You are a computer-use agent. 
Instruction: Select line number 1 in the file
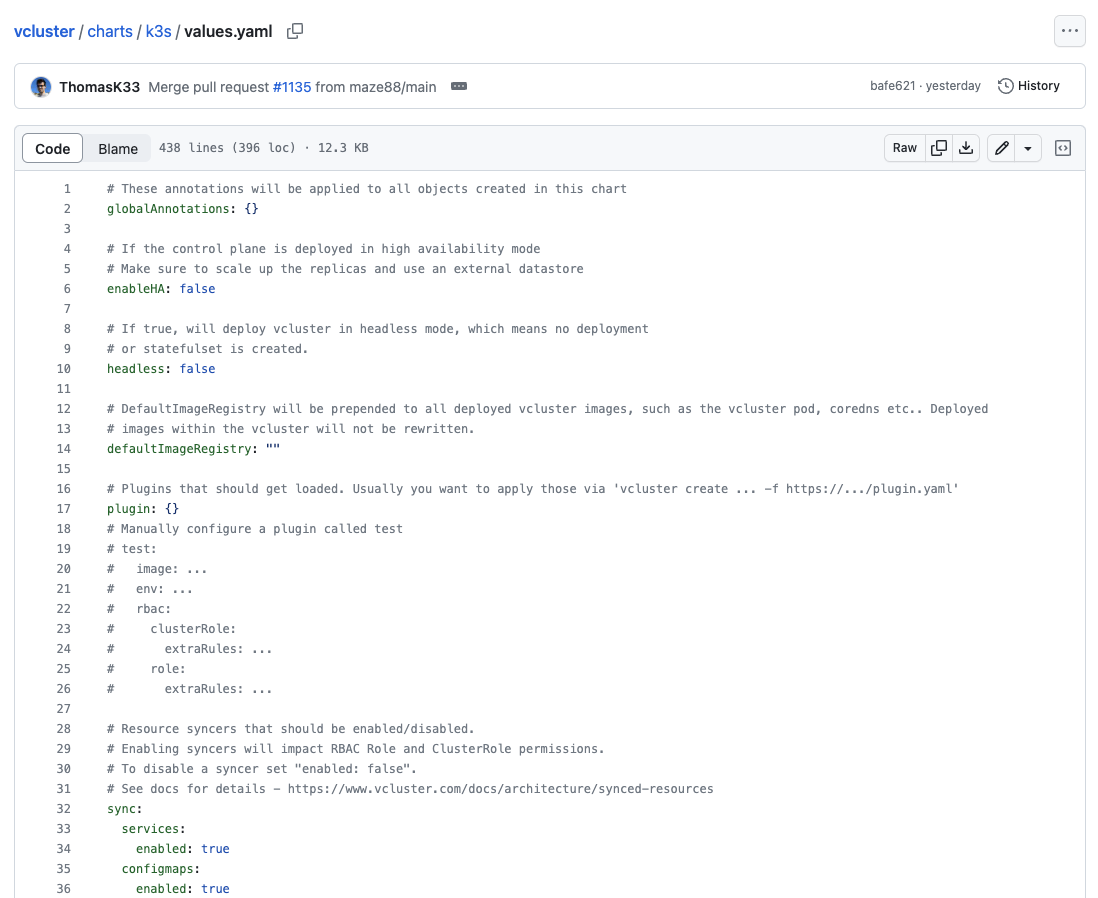click(x=66, y=188)
